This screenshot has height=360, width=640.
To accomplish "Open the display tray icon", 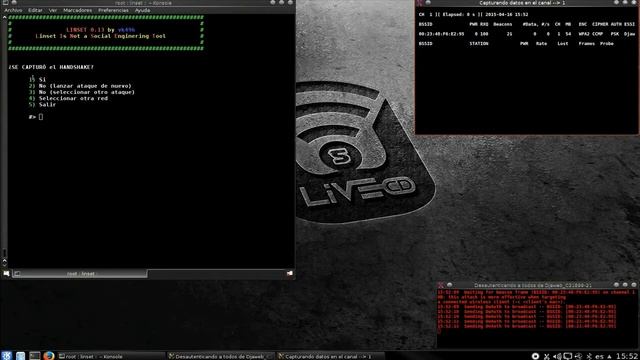I will coord(568,356).
